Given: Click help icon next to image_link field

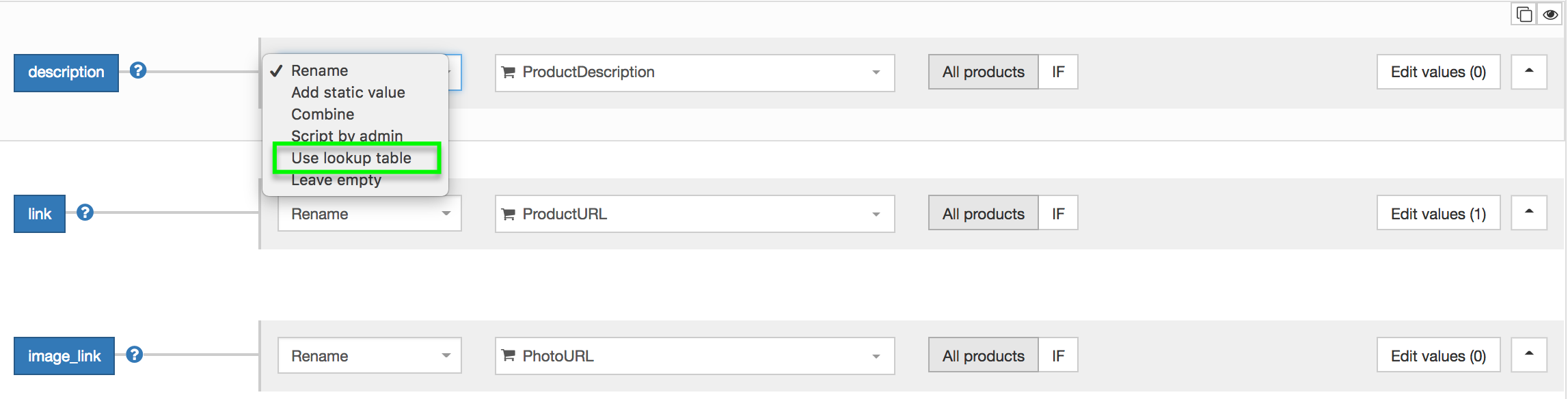Looking at the screenshot, I should pyautogui.click(x=135, y=354).
